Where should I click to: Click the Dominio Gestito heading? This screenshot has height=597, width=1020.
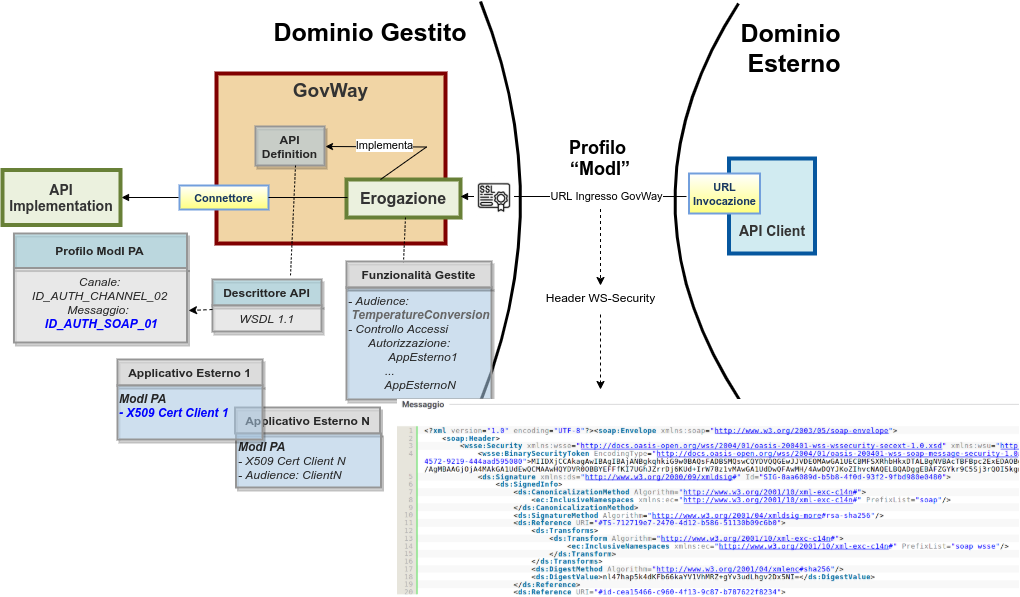(369, 33)
